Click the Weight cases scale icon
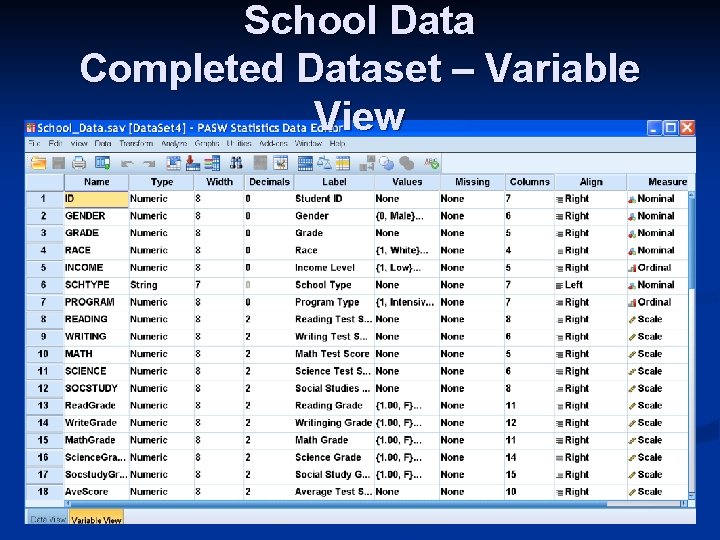720x540 pixels. point(324,163)
